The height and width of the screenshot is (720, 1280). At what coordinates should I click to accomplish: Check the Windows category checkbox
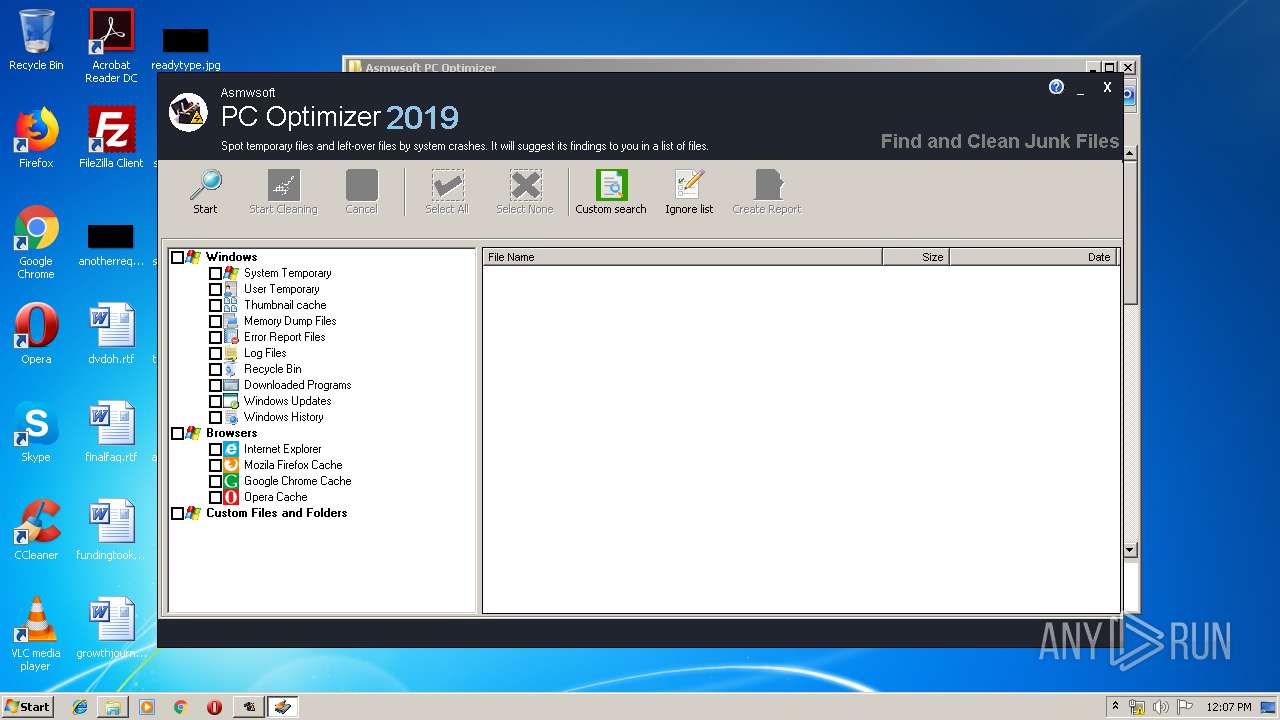178,257
